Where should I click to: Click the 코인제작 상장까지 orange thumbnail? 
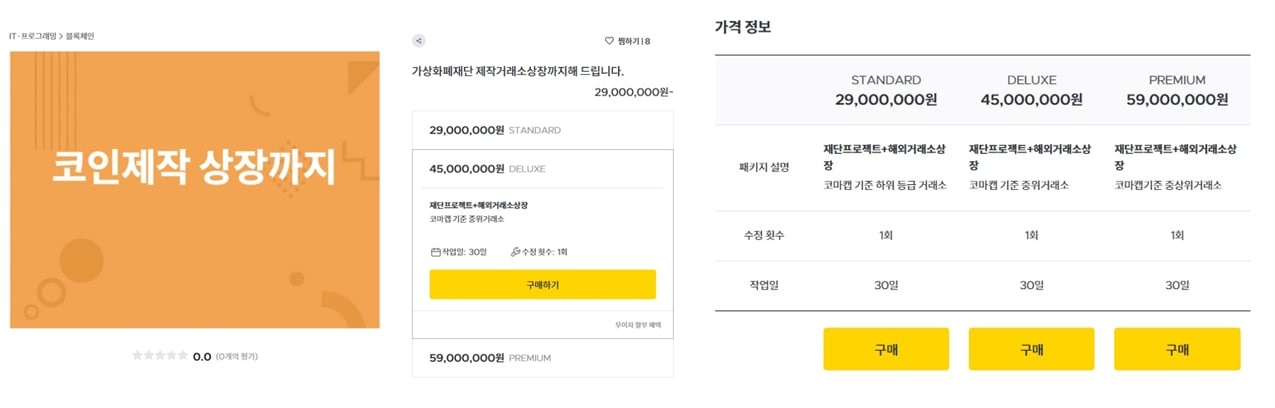click(x=195, y=190)
